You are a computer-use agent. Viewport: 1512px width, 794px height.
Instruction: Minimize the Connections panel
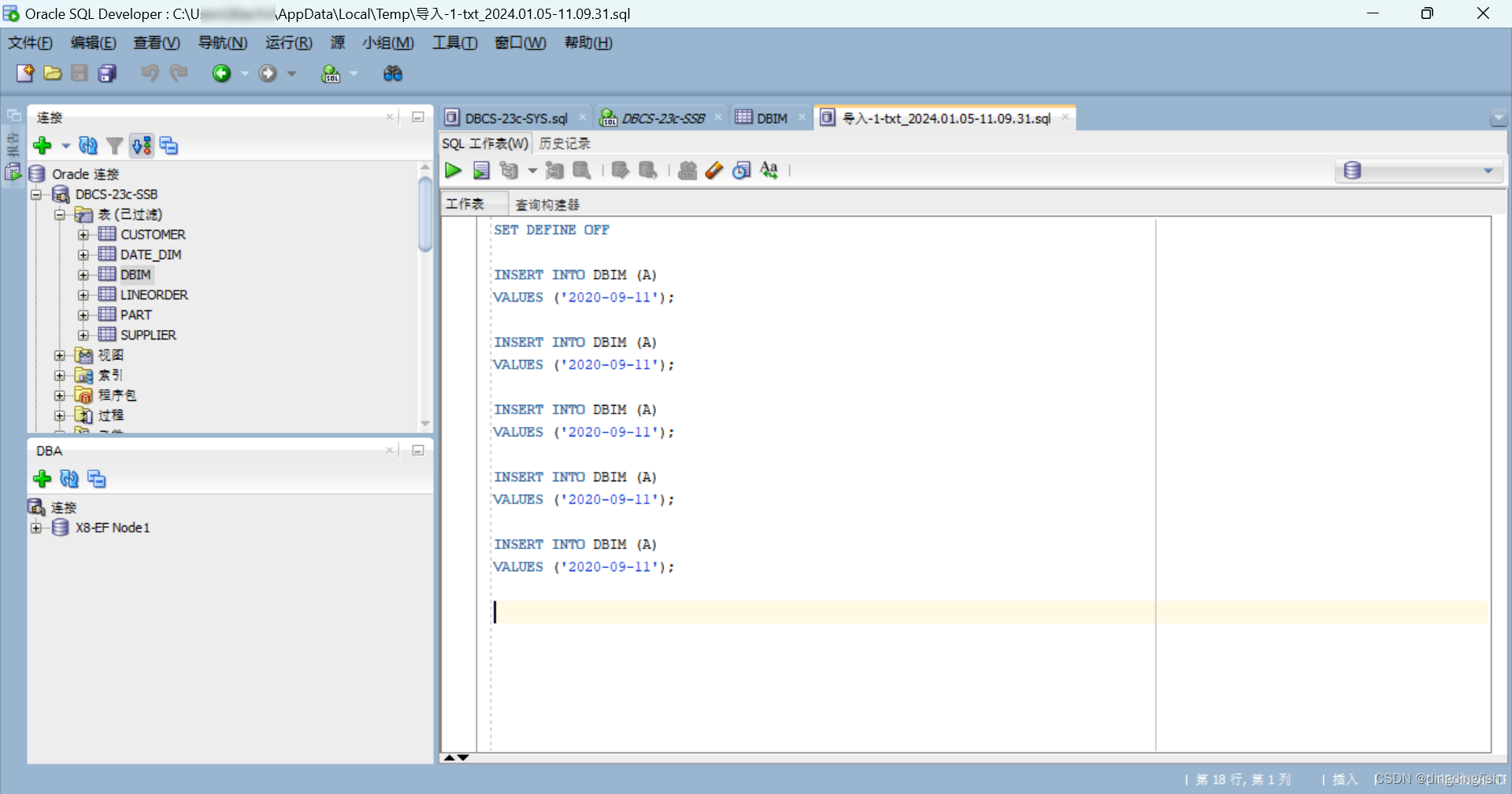pyautogui.click(x=418, y=117)
